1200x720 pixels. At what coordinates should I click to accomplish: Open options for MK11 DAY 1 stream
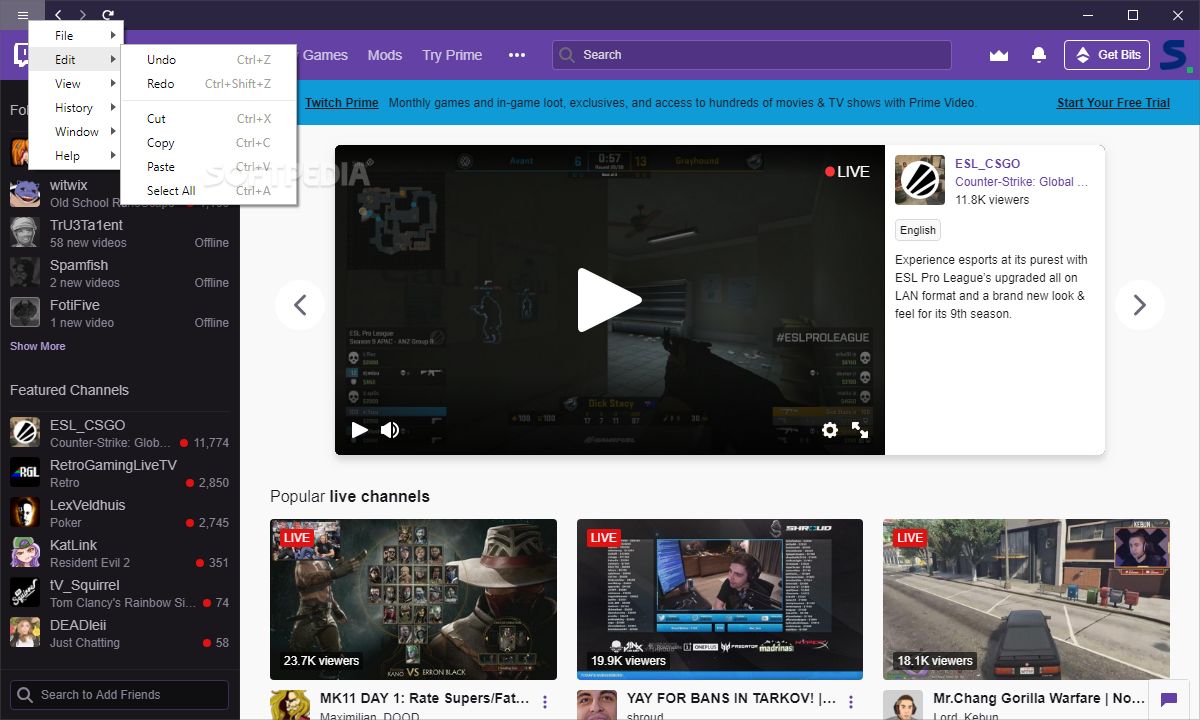[545, 702]
